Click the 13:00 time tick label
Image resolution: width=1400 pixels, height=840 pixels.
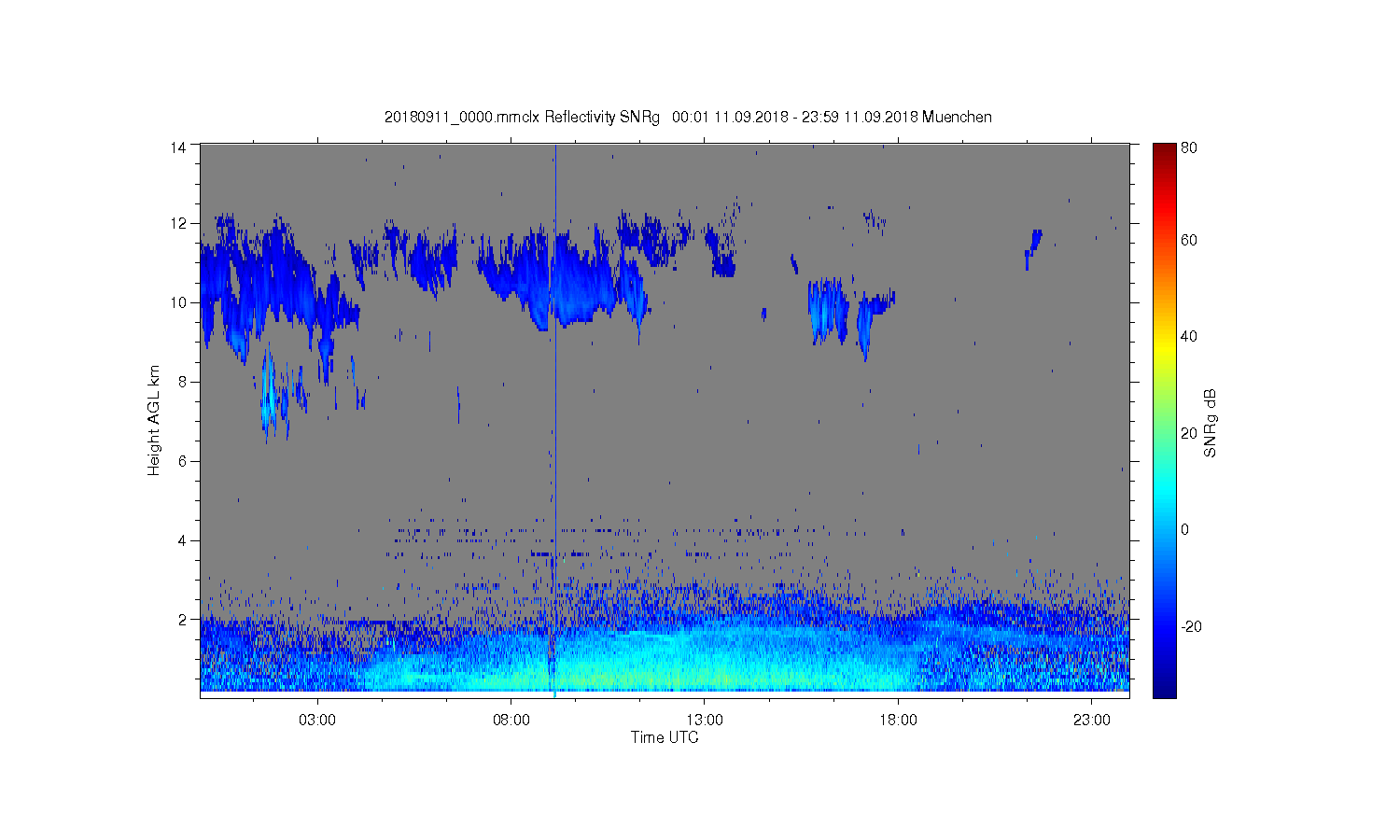click(x=705, y=721)
